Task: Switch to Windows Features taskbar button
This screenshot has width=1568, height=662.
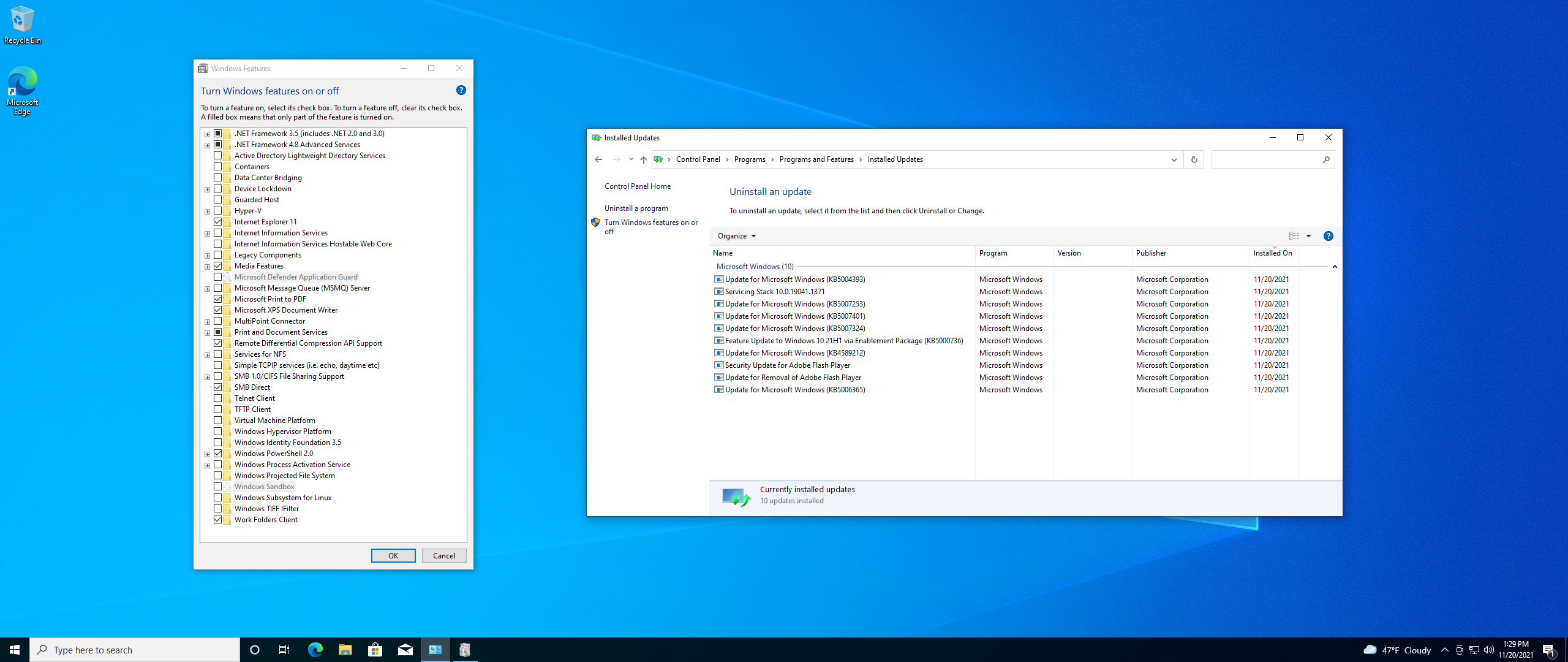Action: [465, 650]
